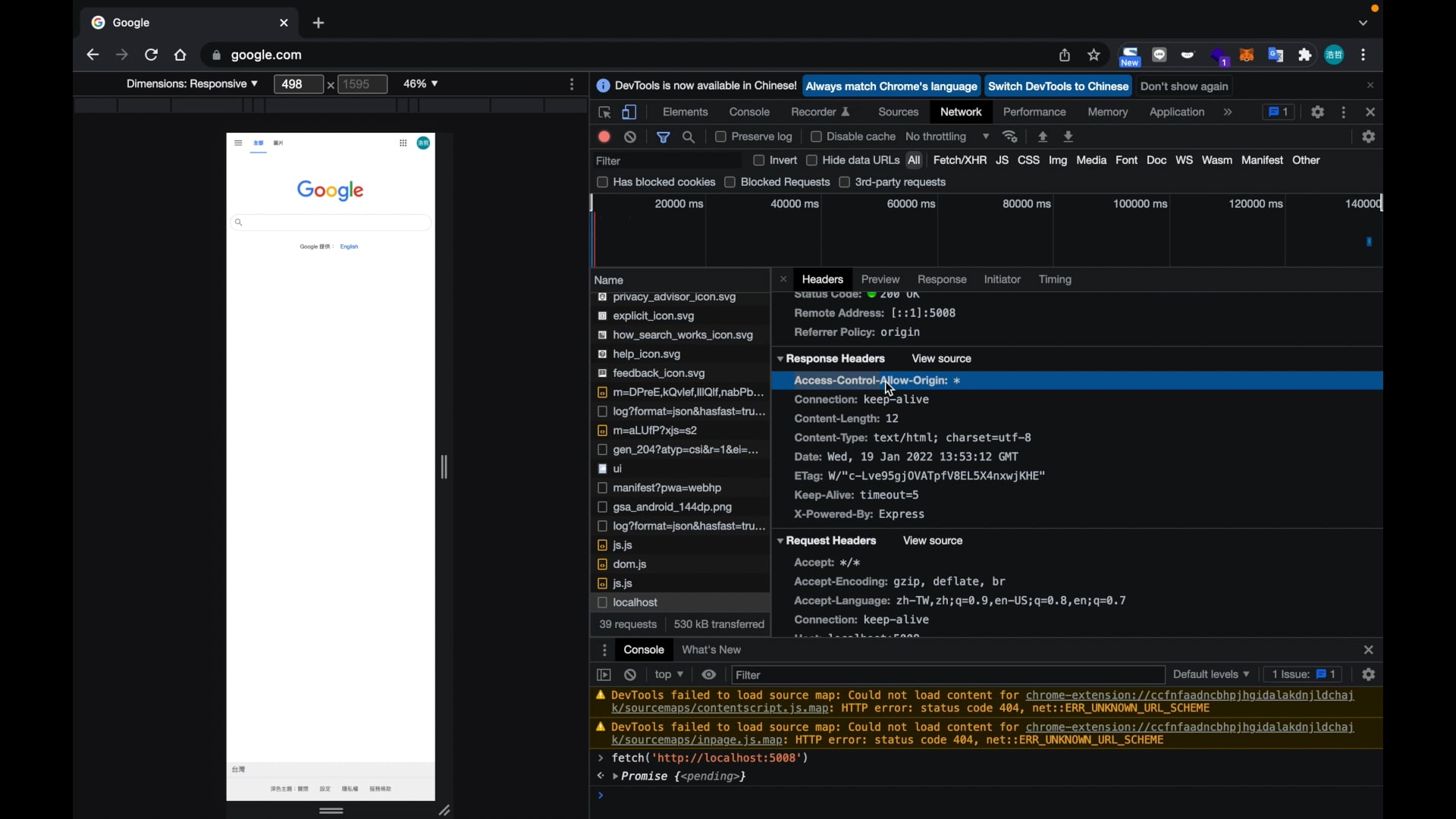Switch to the Performance panel tab
The width and height of the screenshot is (1456, 819).
tap(1034, 112)
